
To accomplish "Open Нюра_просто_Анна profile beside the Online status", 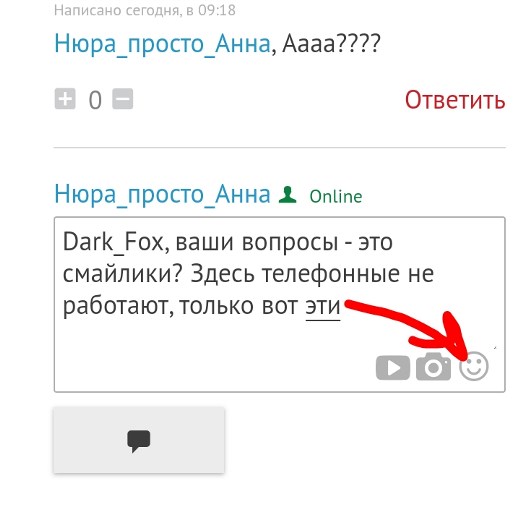I will [162, 194].
